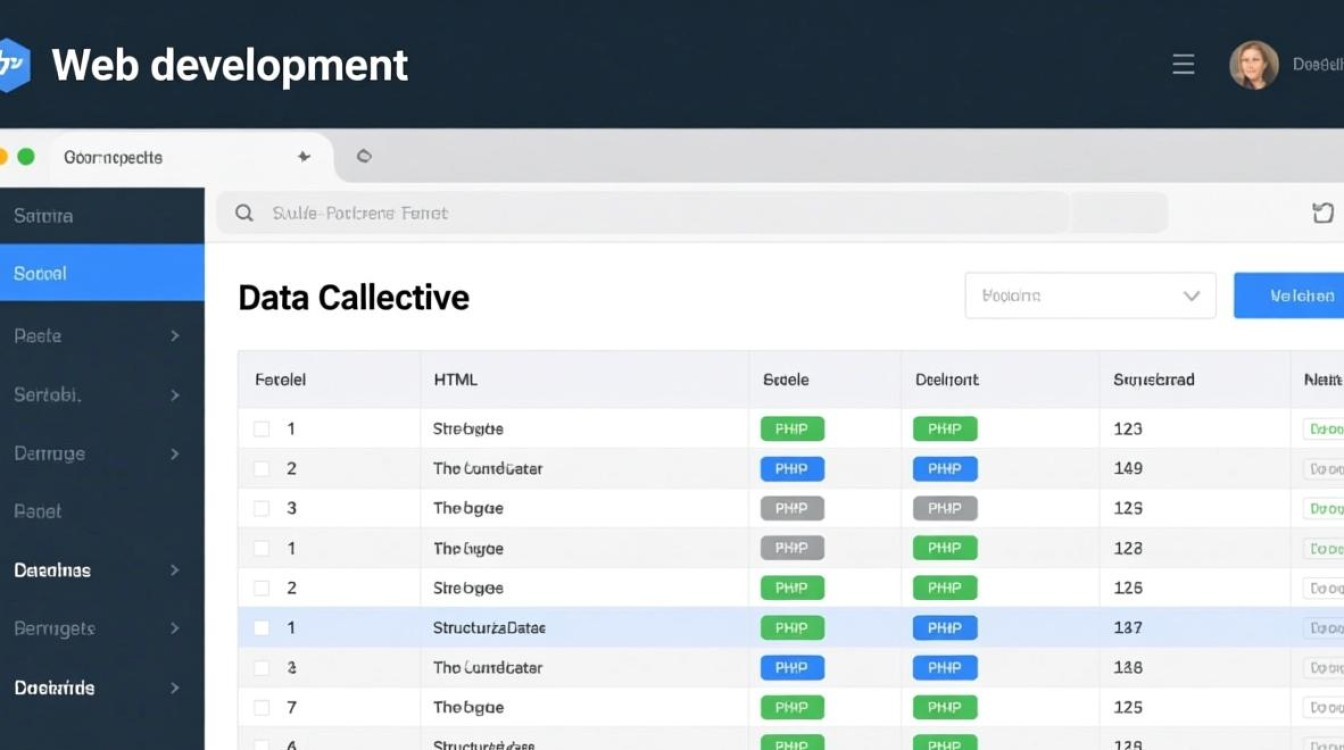Select checkbox for row number 7
Image resolution: width=1344 pixels, height=750 pixels.
click(x=261, y=708)
